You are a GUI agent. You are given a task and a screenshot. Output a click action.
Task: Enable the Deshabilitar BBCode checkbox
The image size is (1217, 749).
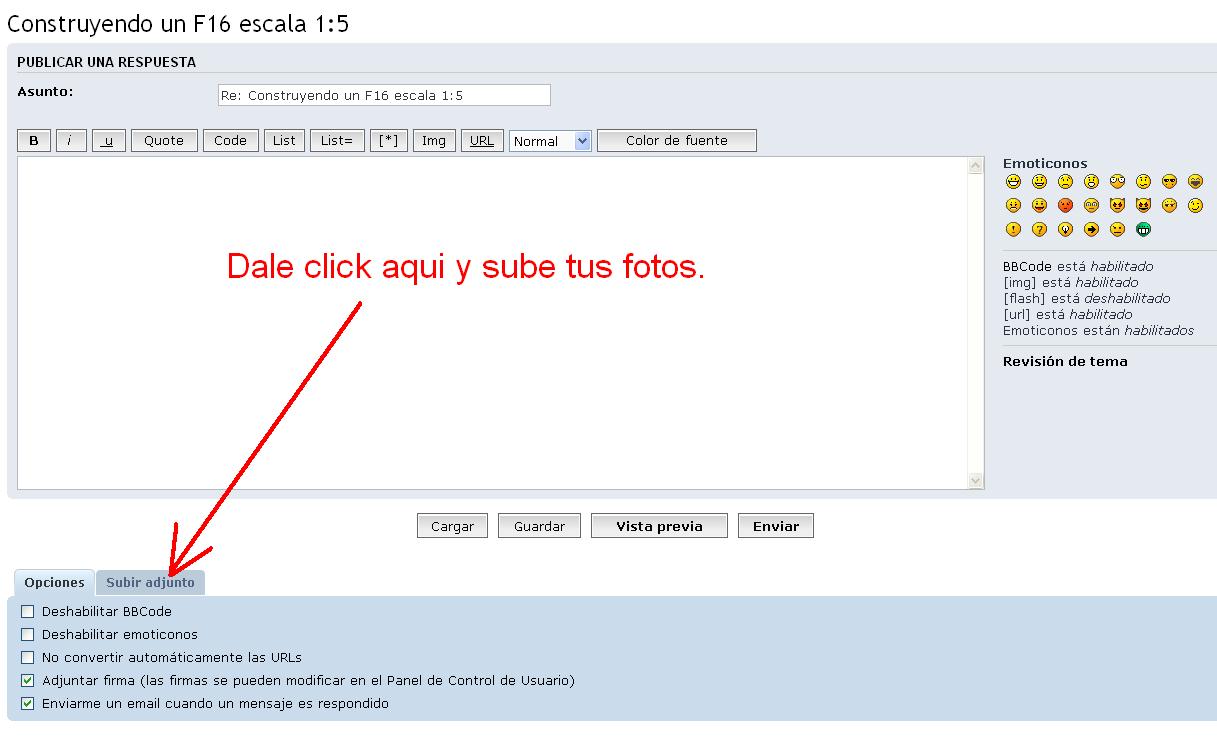(28, 611)
